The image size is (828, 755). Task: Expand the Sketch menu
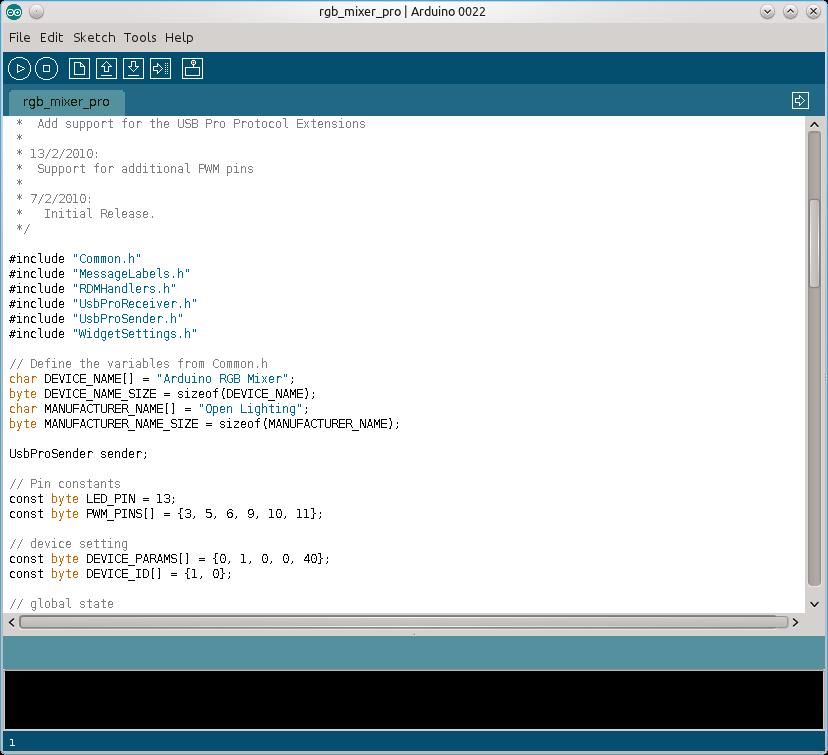(x=94, y=37)
